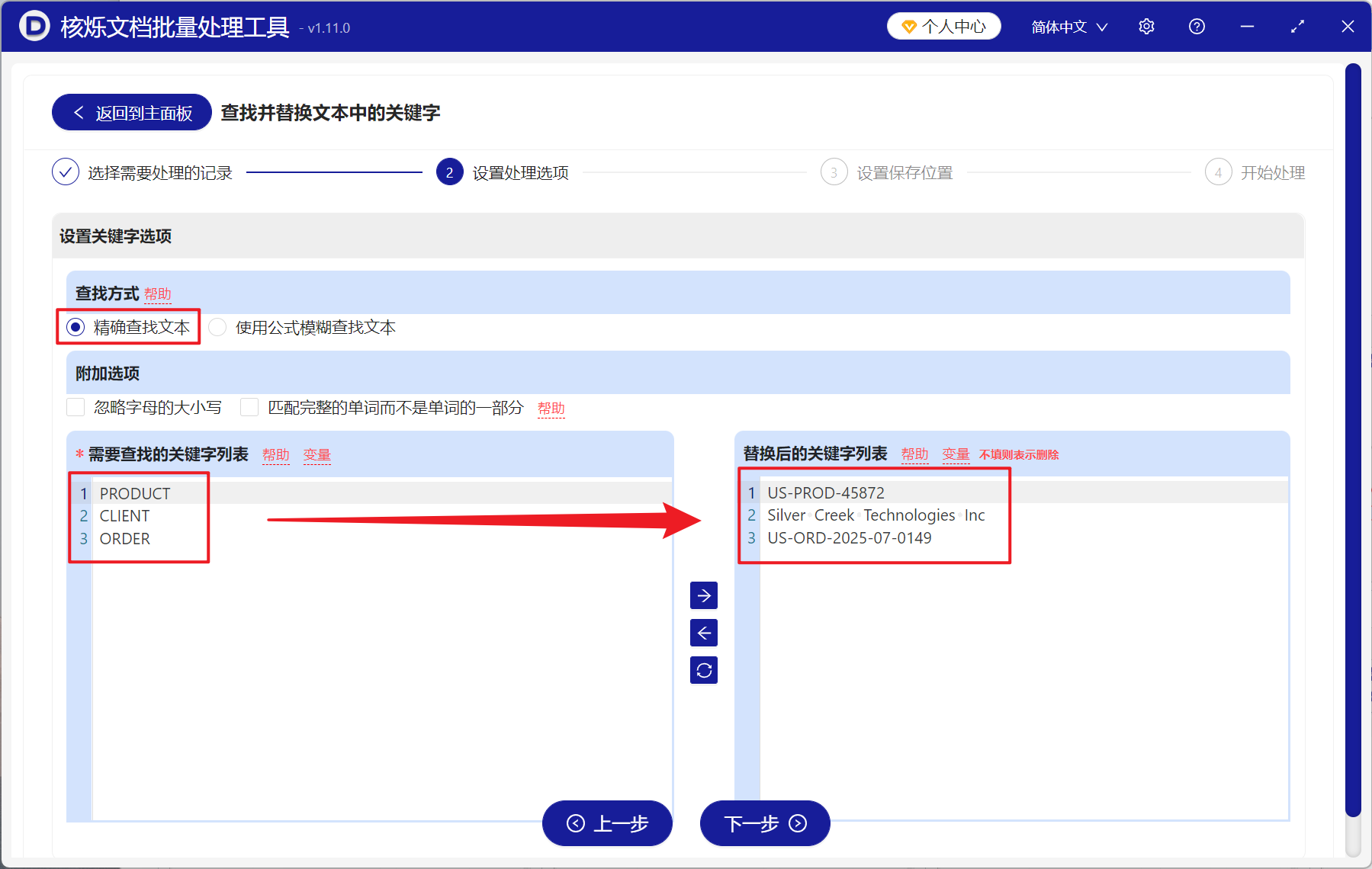The height and width of the screenshot is (869, 1372).
Task: Open the 简体中文 language dropdown
Action: 1068,26
